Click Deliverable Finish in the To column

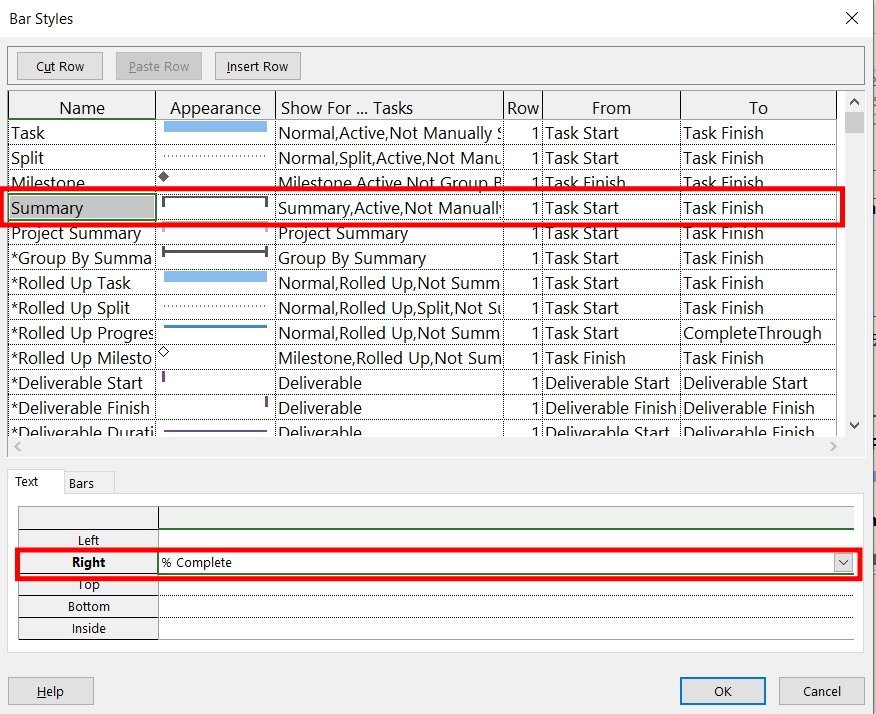coord(758,408)
